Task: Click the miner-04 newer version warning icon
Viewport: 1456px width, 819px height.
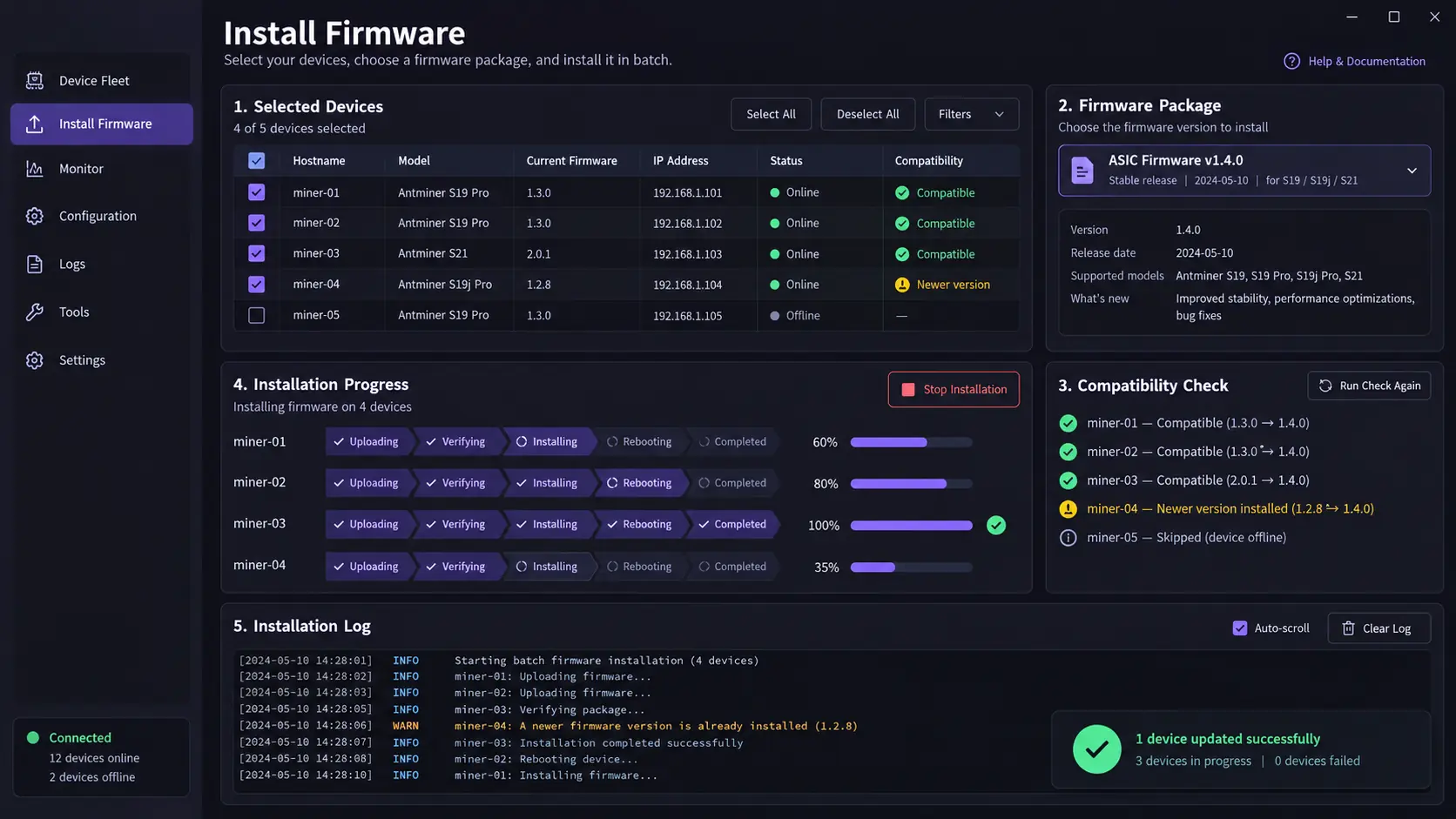Action: (902, 285)
